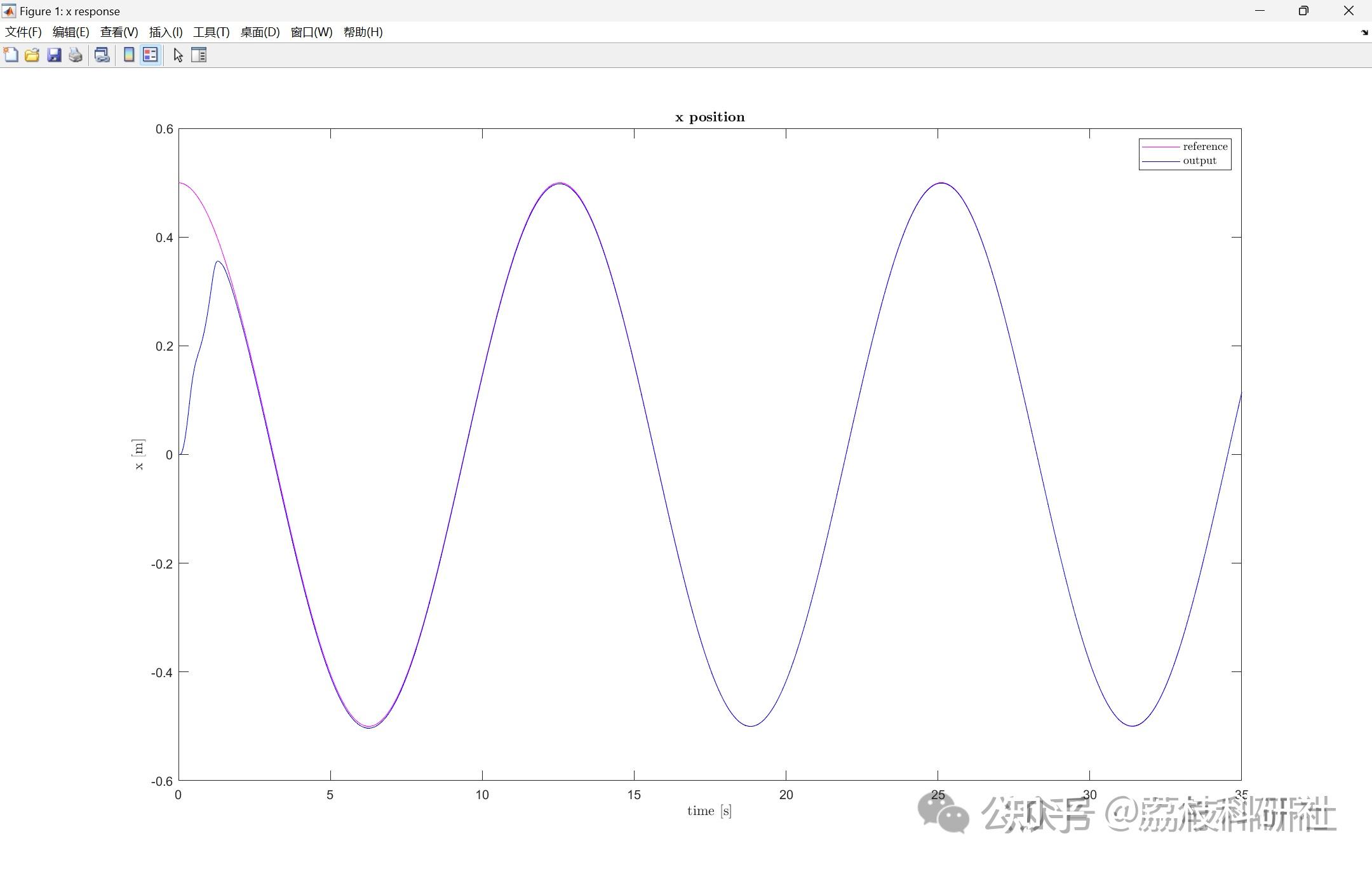Minimize the Figure 1 window
The image size is (1372, 869).
[1260, 11]
